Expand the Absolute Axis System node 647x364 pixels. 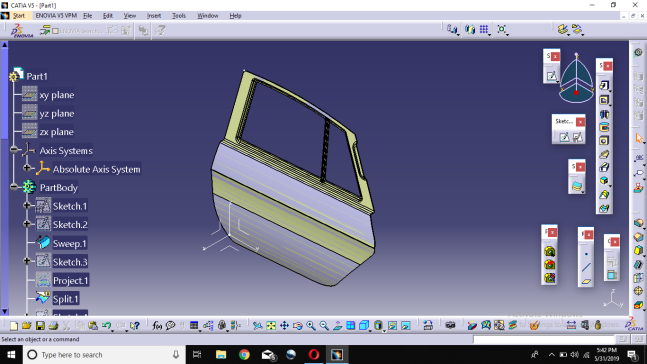(27, 168)
